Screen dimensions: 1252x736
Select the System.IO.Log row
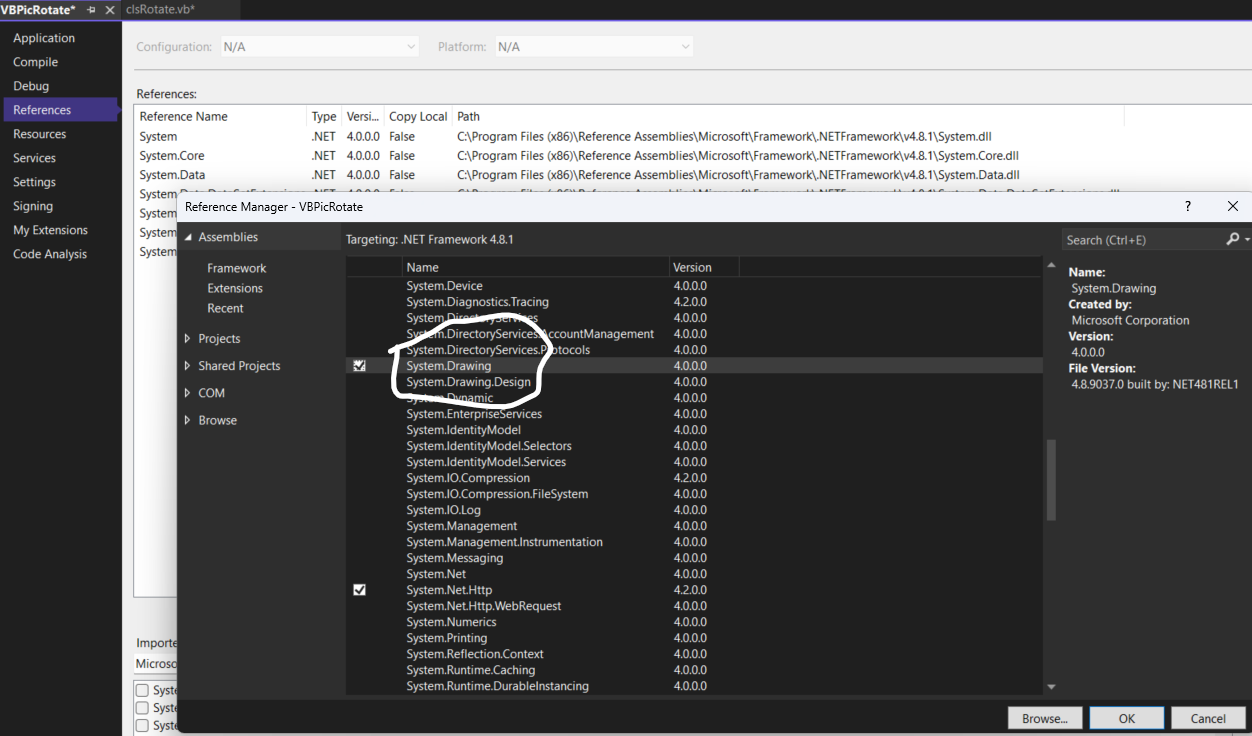pos(694,510)
